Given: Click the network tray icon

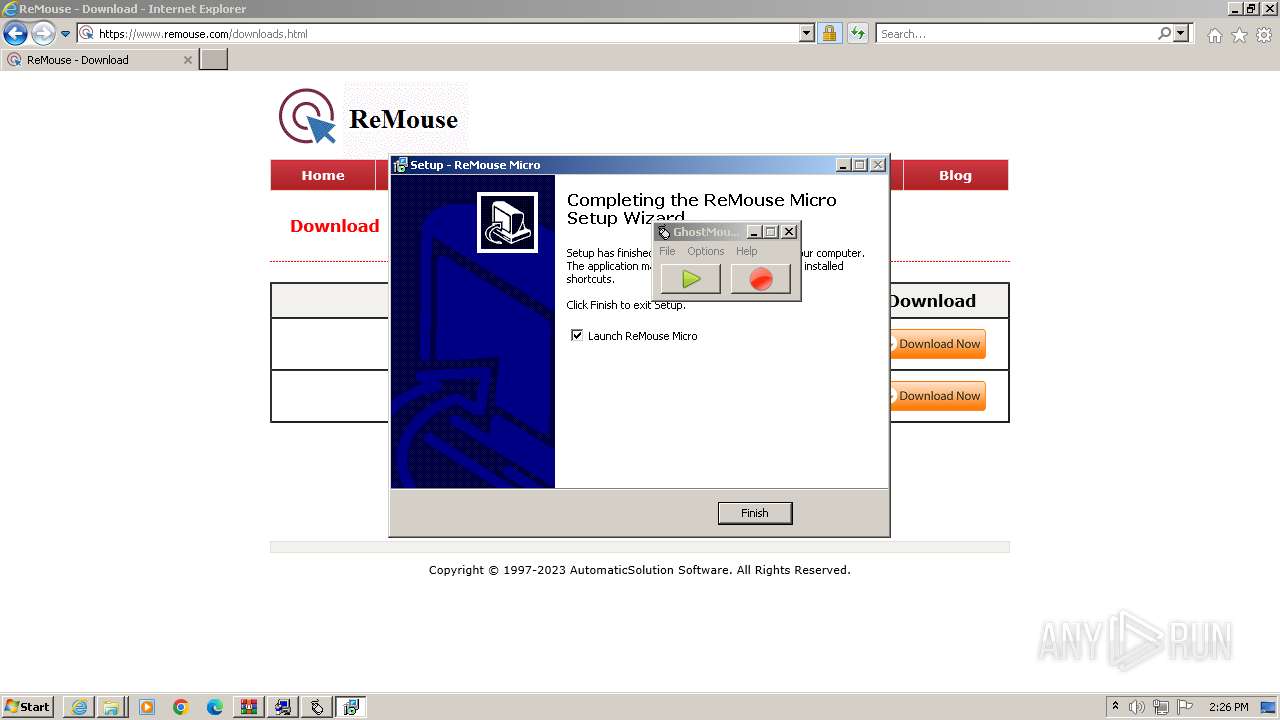Looking at the screenshot, I should 1161,707.
